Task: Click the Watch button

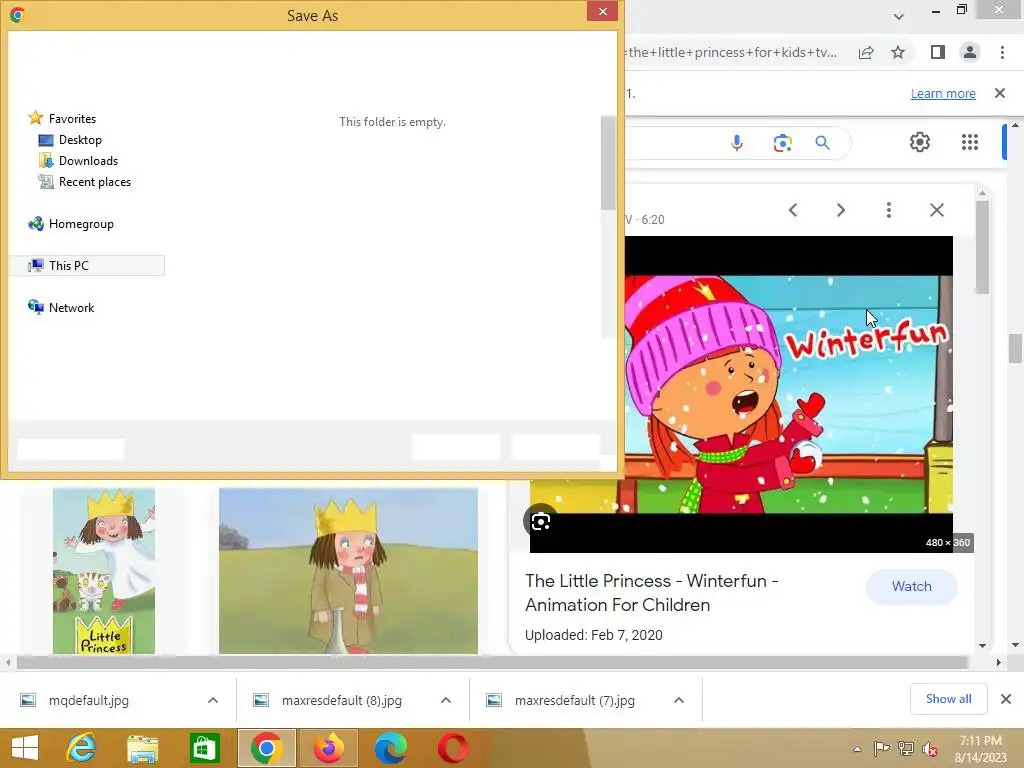Action: pyautogui.click(x=912, y=586)
